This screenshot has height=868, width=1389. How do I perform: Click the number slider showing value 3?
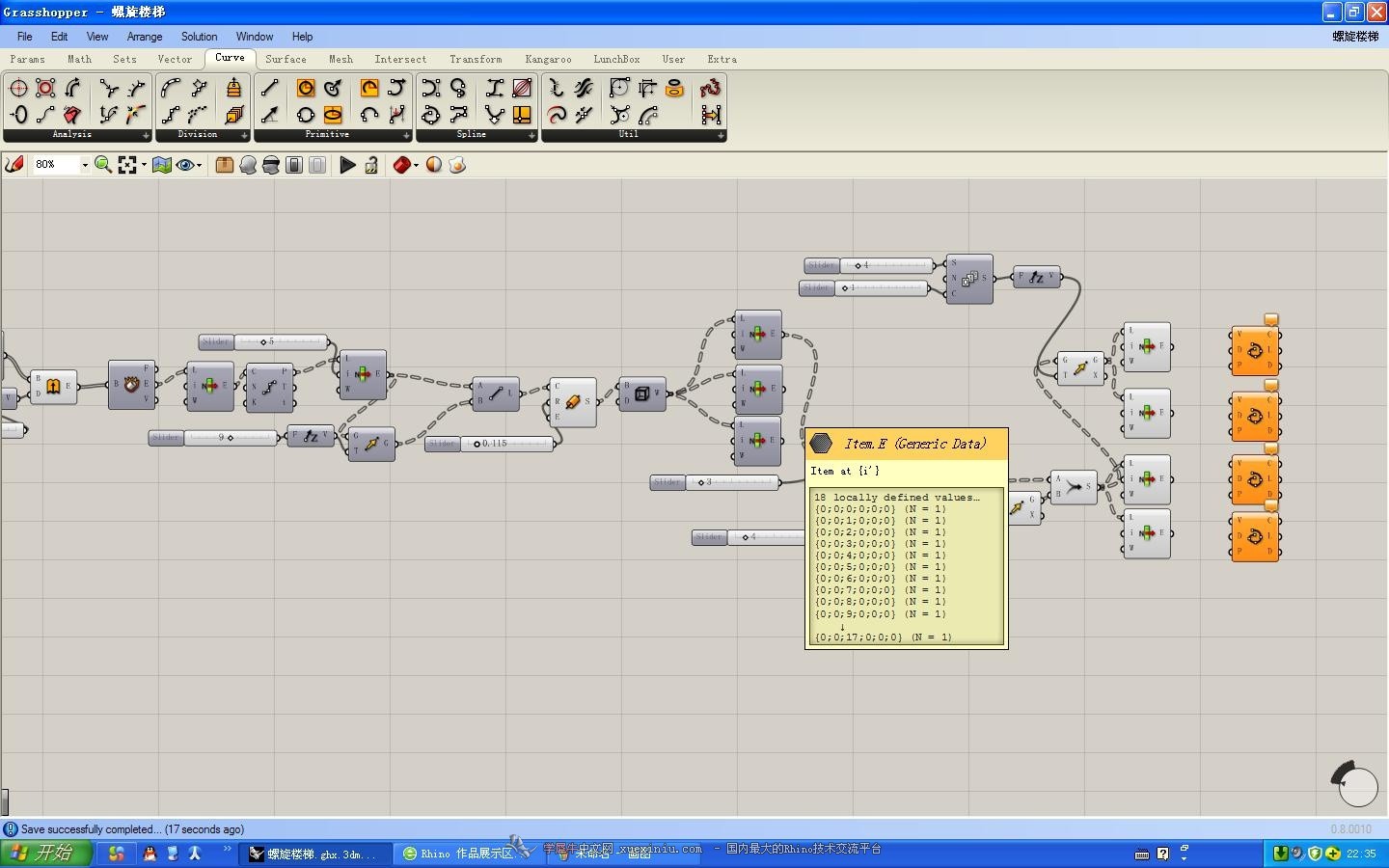click(x=715, y=482)
